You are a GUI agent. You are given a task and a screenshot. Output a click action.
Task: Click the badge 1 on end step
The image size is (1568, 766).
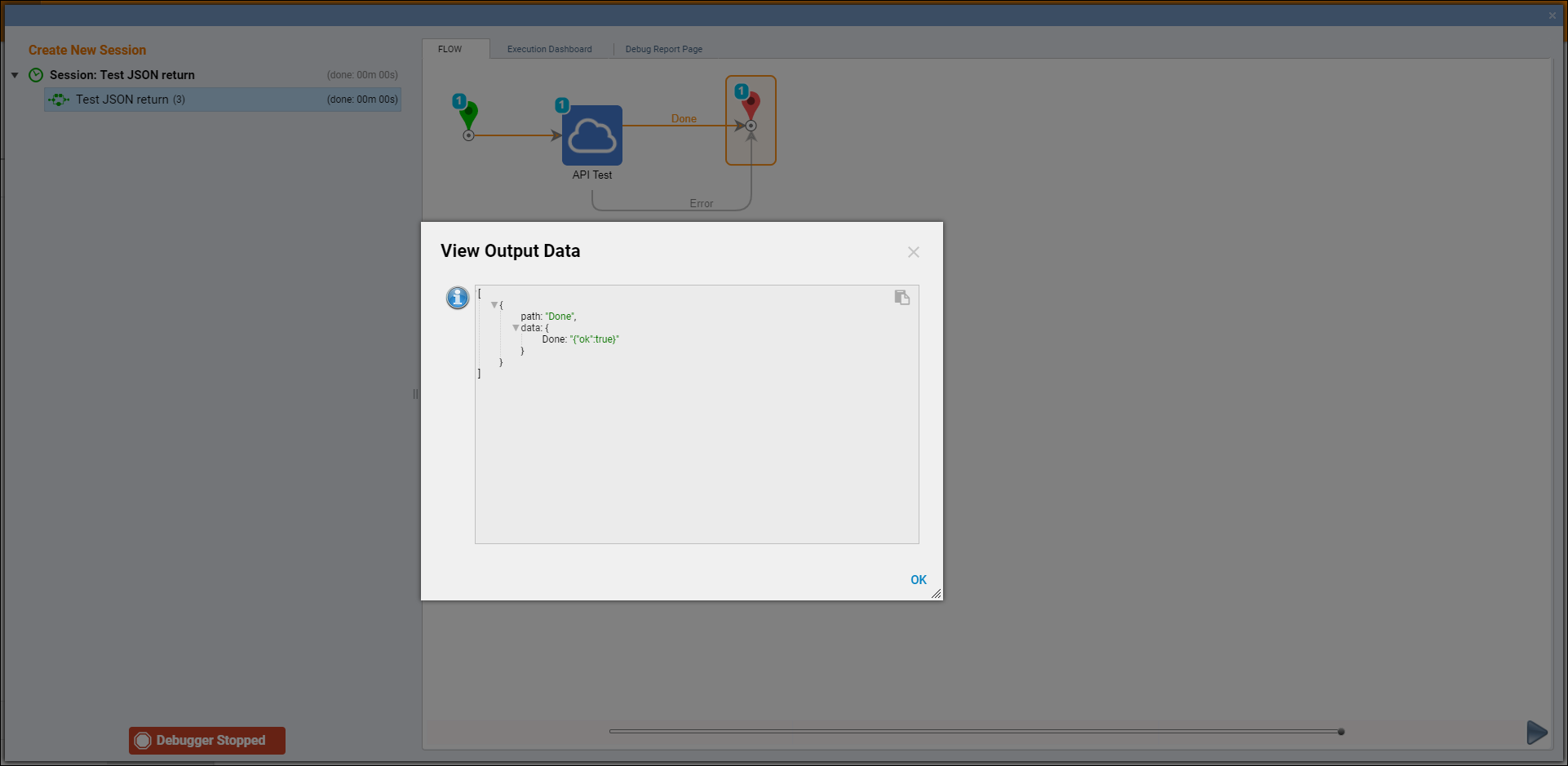pos(741,91)
